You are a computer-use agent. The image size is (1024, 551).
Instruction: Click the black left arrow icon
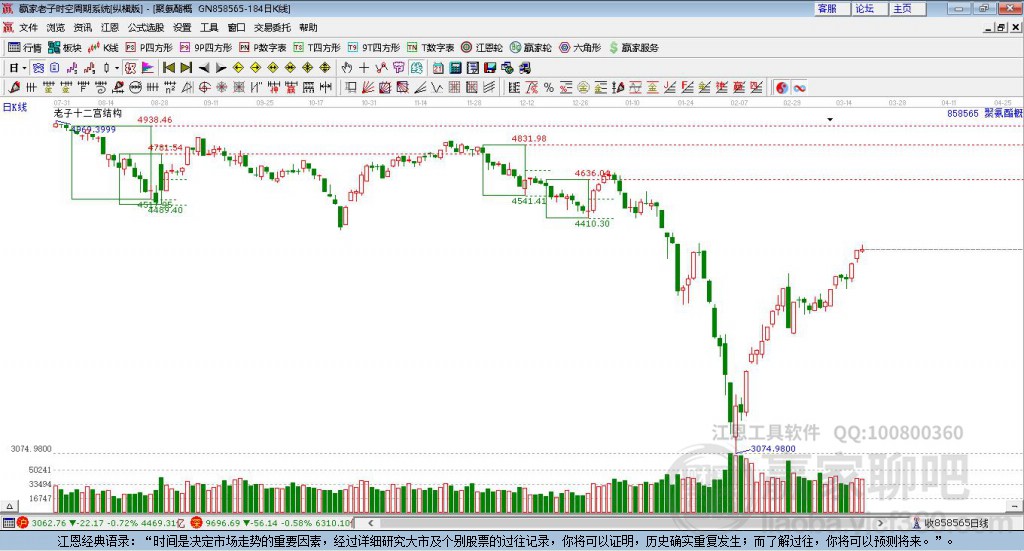tap(204, 68)
